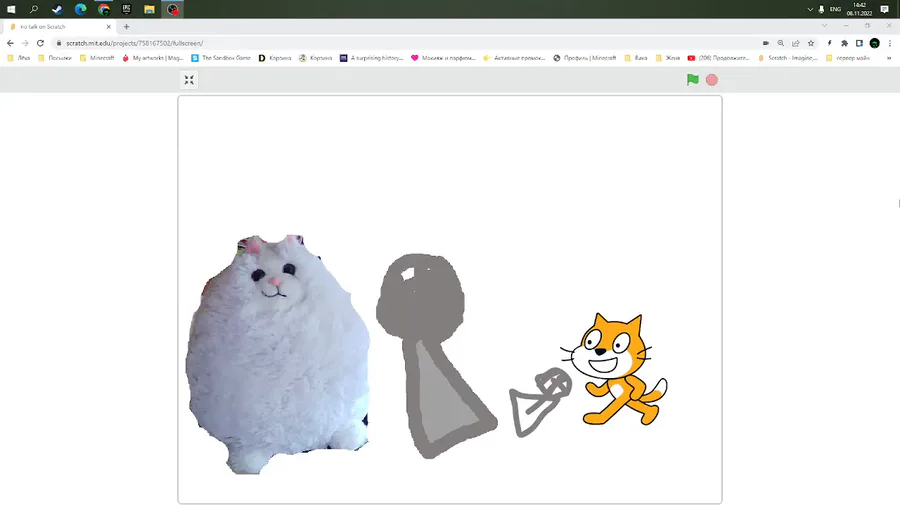Bookmark this page with the star icon
Image resolution: width=900 pixels, height=506 pixels.
(x=810, y=43)
